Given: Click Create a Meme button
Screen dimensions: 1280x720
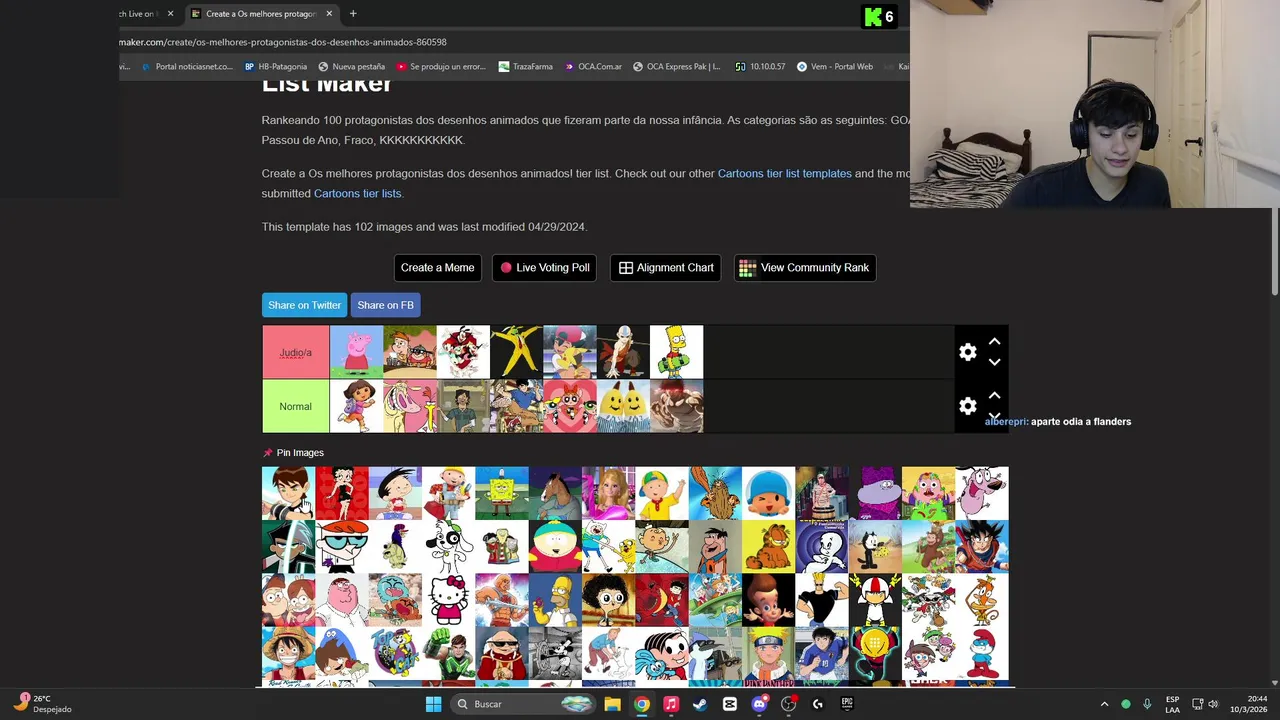Looking at the screenshot, I should pyautogui.click(x=437, y=268).
